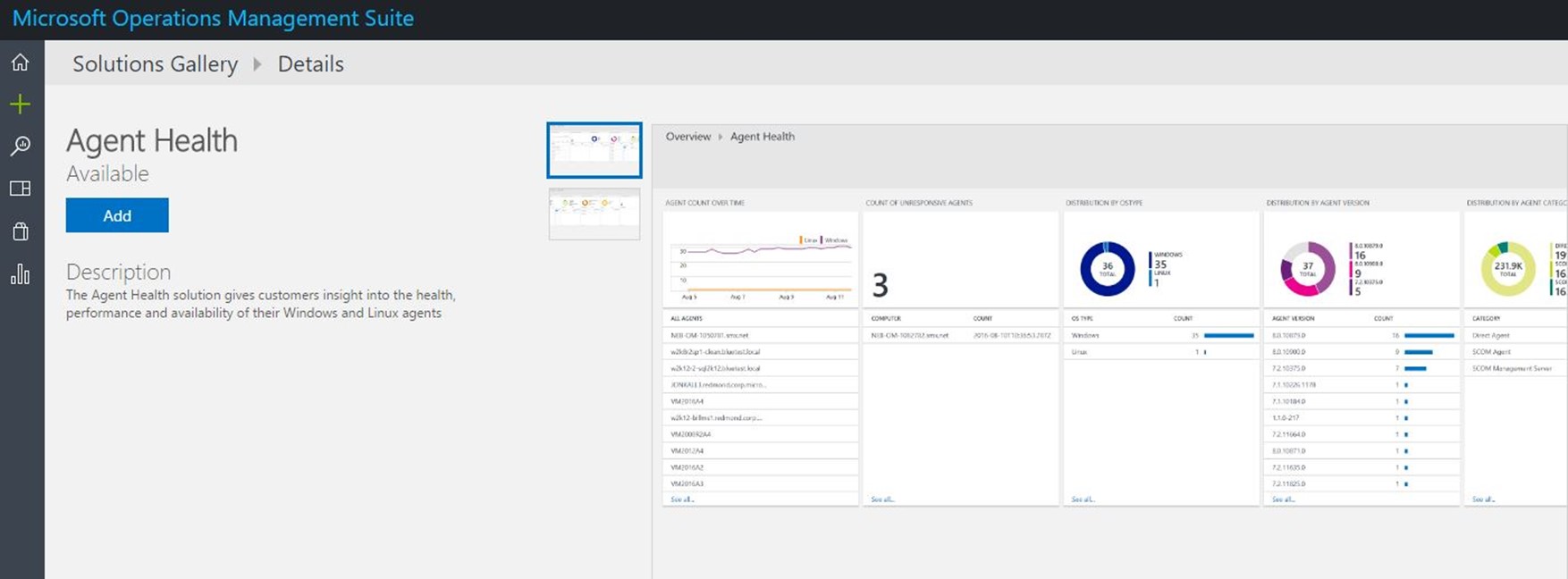Select the Details breadcrumb
This screenshot has width=1568, height=579.
point(310,64)
